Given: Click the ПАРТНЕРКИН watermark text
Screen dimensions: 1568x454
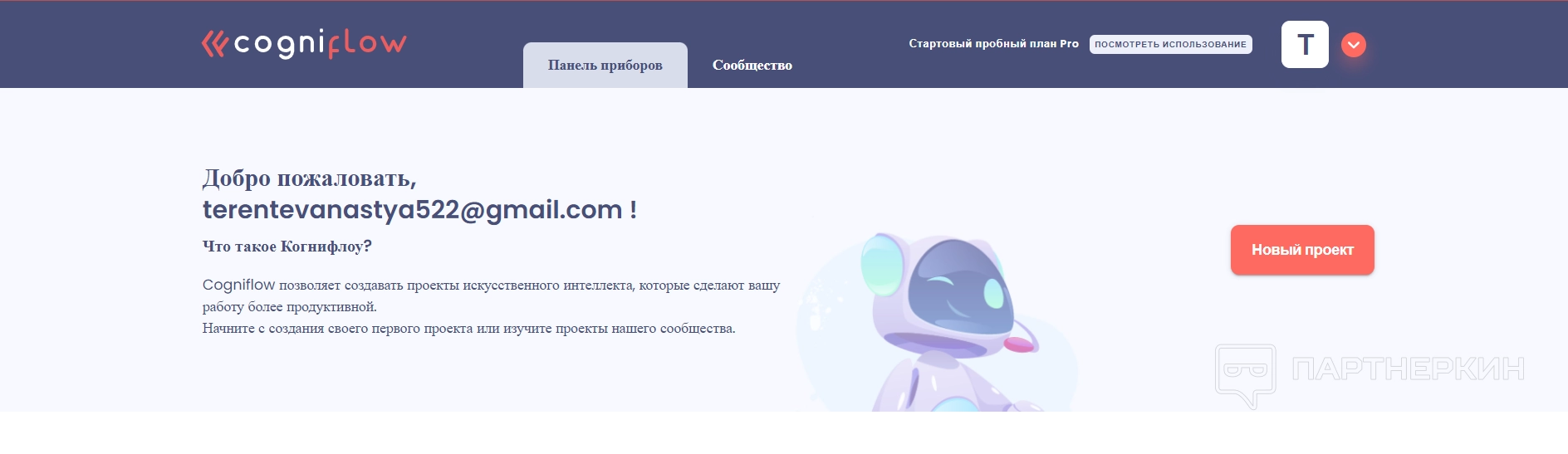Looking at the screenshot, I should [x=1409, y=369].
